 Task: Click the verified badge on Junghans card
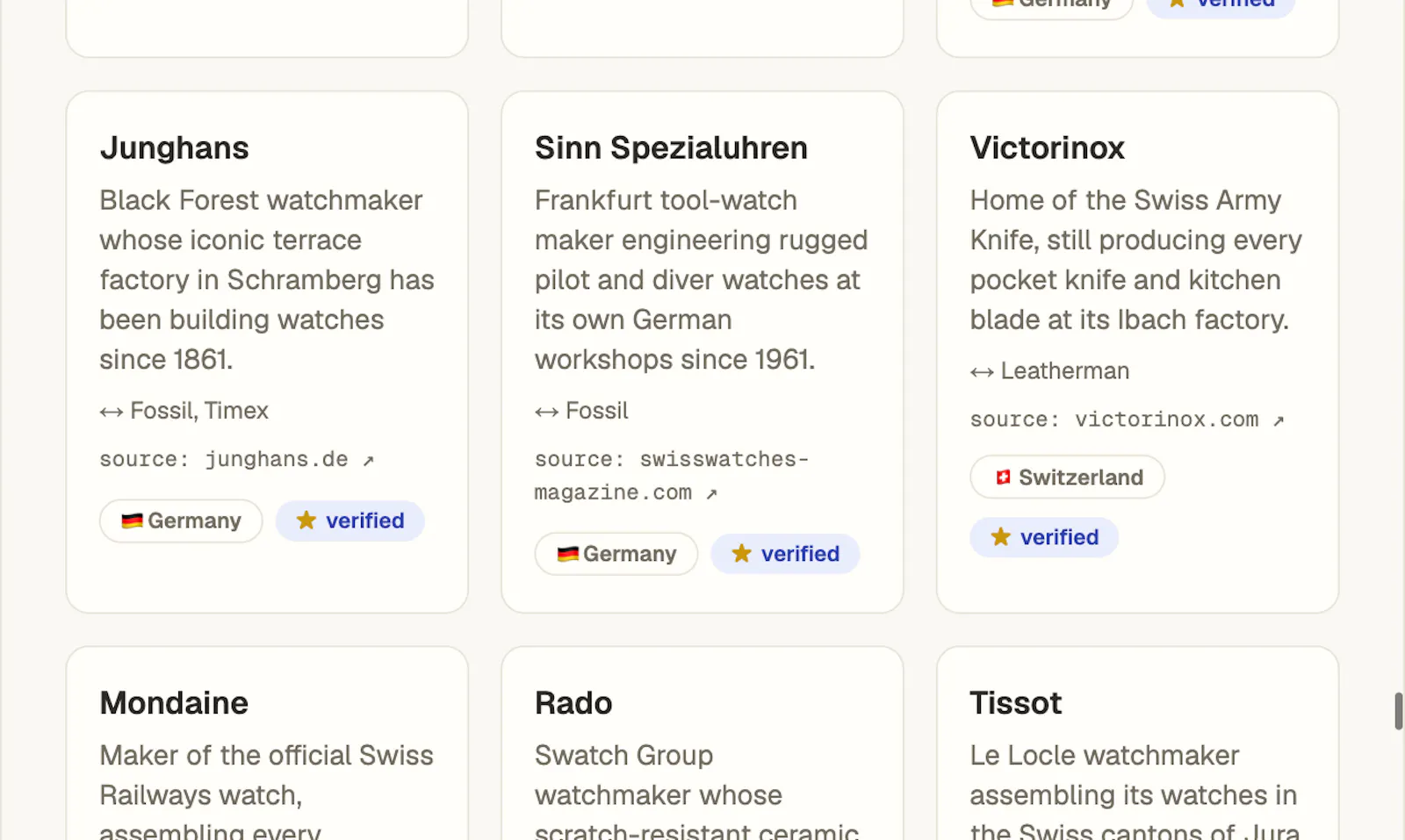point(350,521)
